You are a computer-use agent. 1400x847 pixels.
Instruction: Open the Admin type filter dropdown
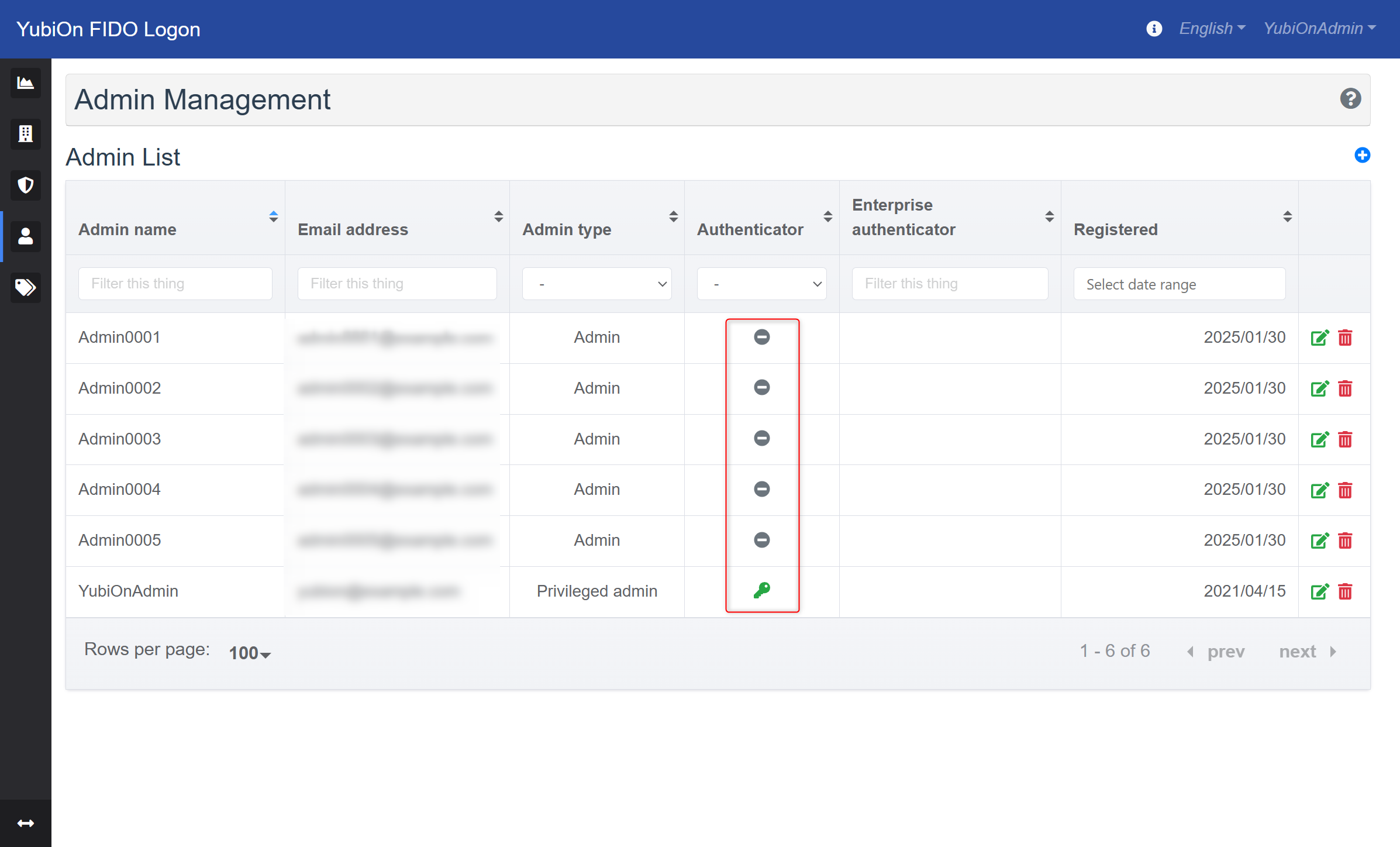pos(596,284)
